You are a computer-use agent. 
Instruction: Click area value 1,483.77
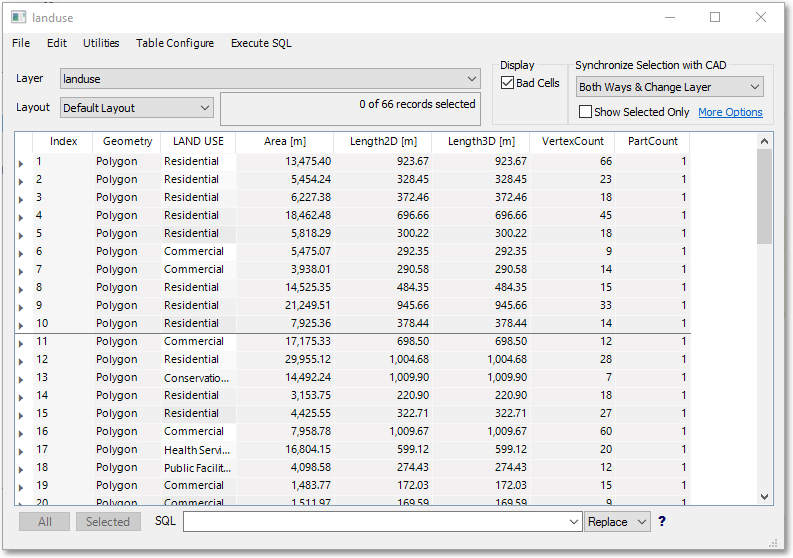pyautogui.click(x=311, y=485)
